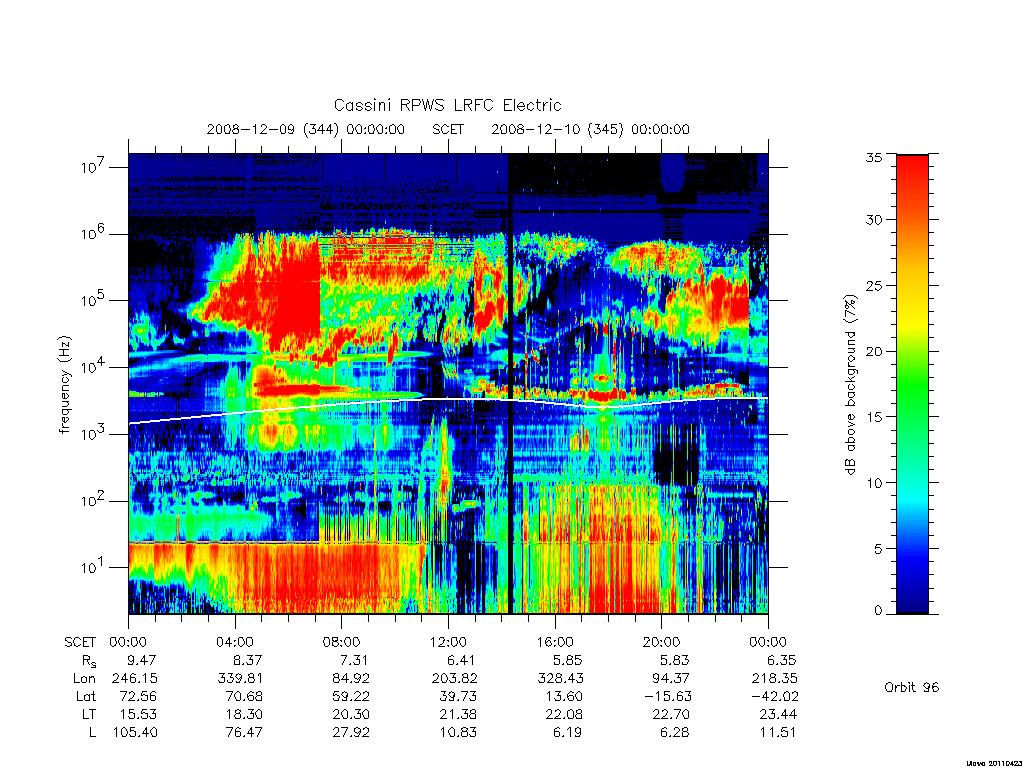Click the LT value 22.70
This screenshot has height=768, width=1024.
[671, 714]
